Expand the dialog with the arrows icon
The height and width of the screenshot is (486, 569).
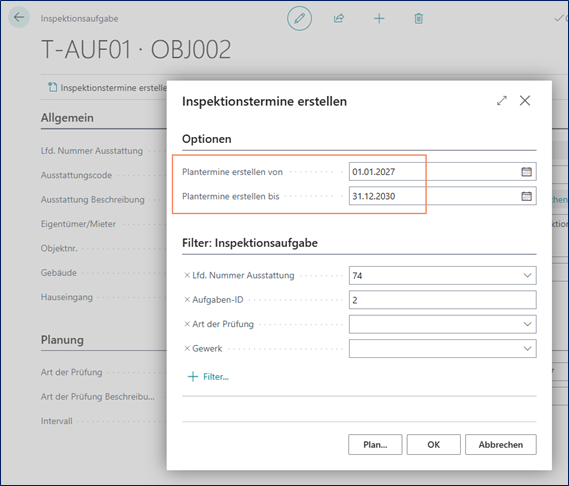pyautogui.click(x=502, y=101)
